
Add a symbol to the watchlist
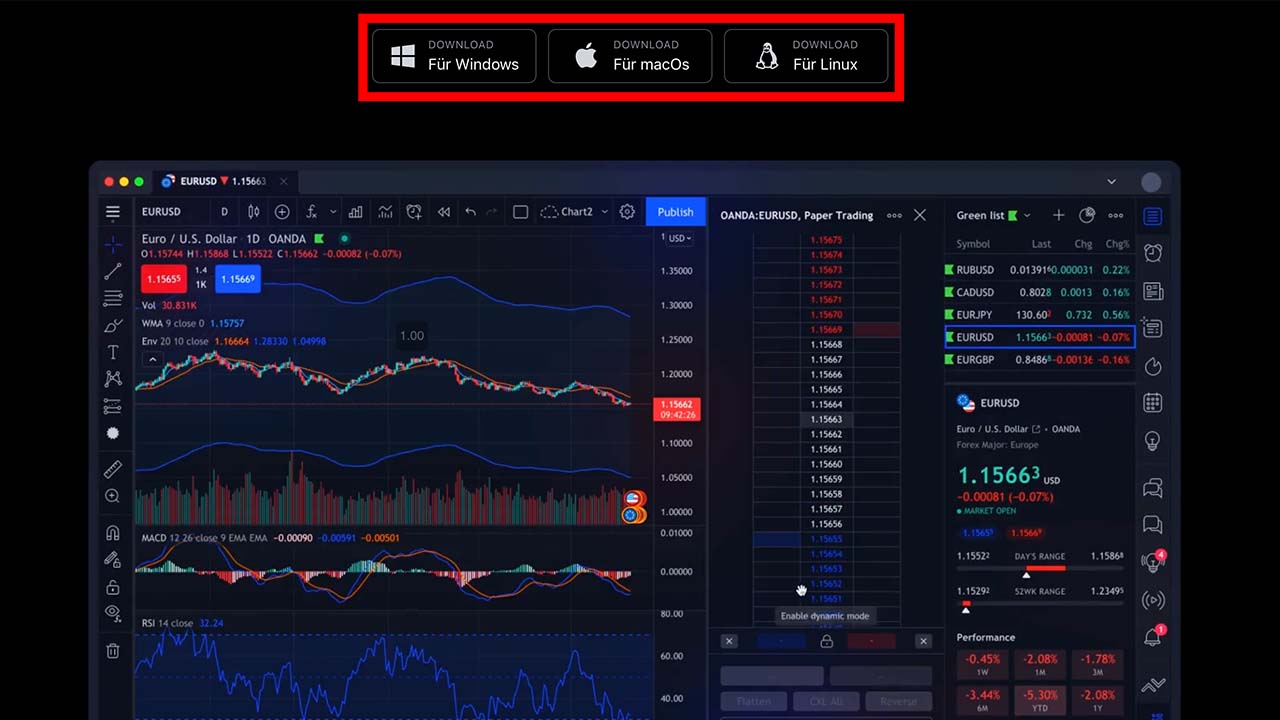(x=1058, y=215)
